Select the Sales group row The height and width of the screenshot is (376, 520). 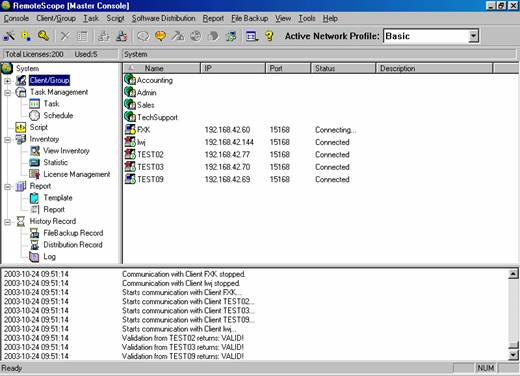coord(146,105)
